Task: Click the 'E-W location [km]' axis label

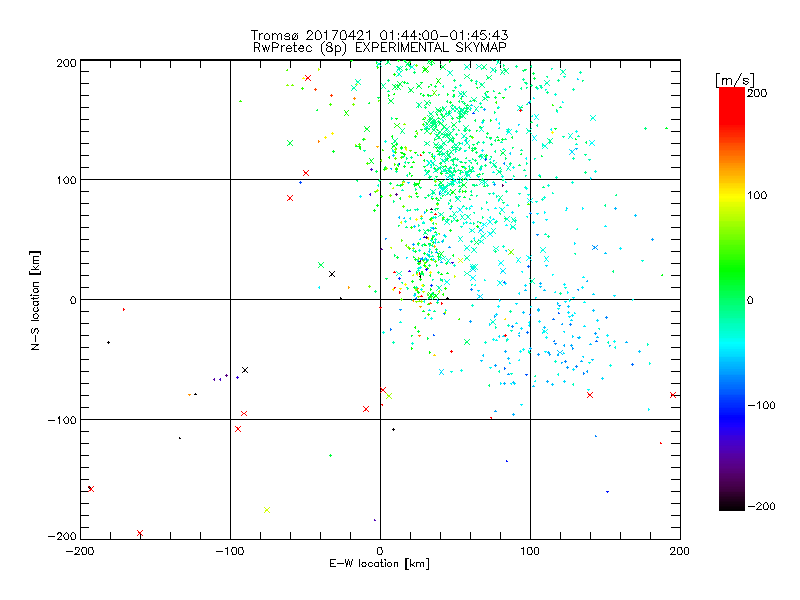Action: point(379,563)
